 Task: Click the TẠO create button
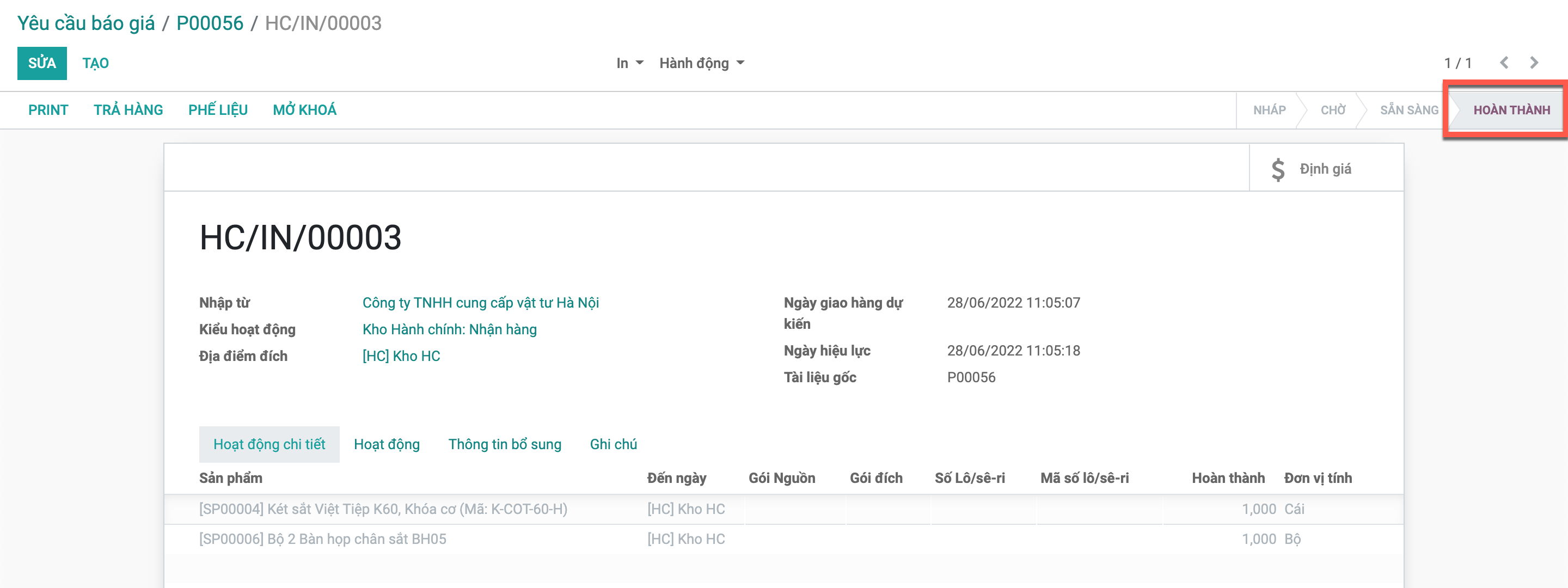pos(96,63)
